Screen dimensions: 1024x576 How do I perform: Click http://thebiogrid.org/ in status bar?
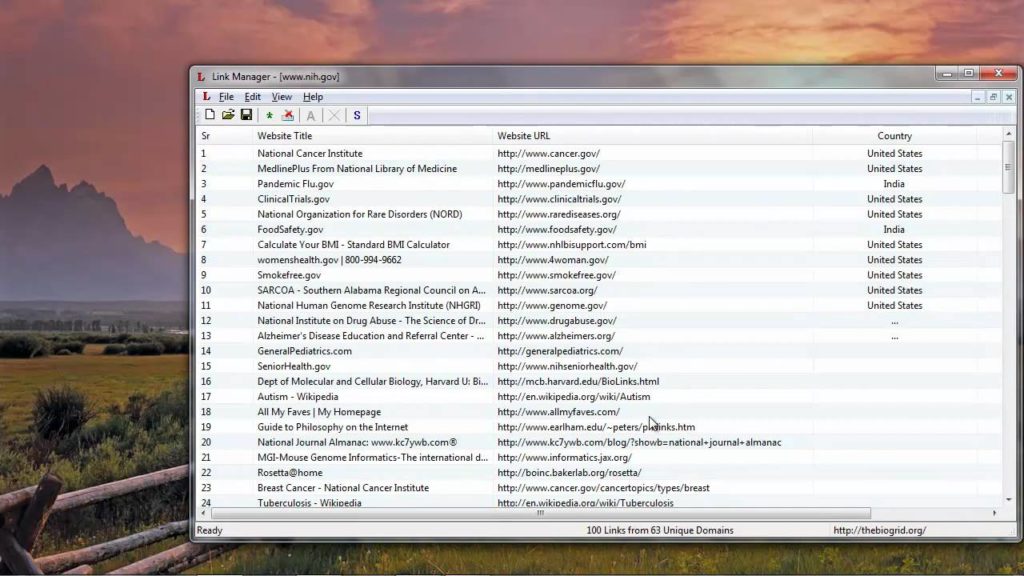(880, 530)
